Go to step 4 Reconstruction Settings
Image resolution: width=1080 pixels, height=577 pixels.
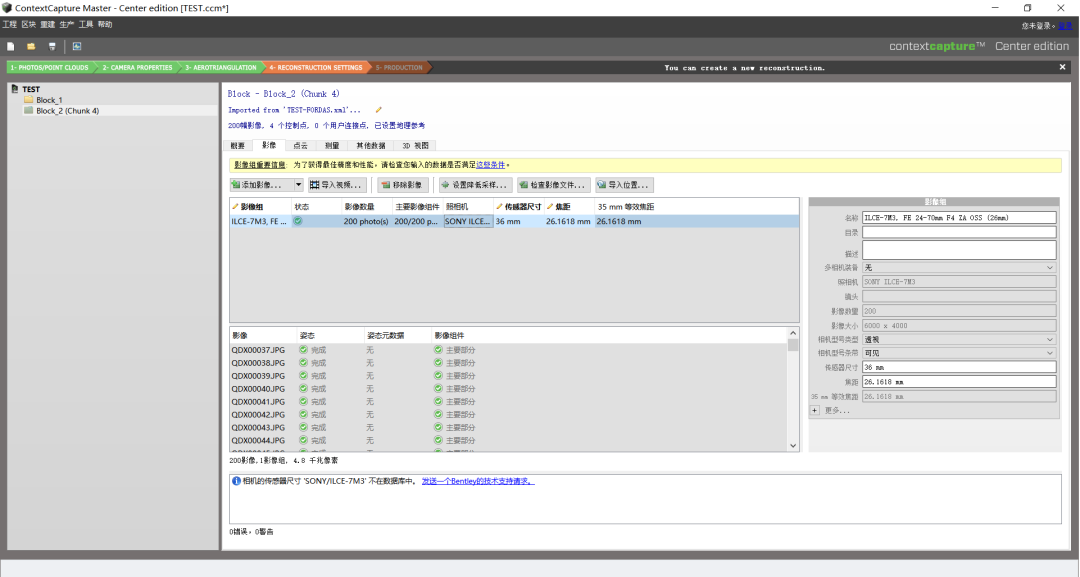[x=315, y=67]
